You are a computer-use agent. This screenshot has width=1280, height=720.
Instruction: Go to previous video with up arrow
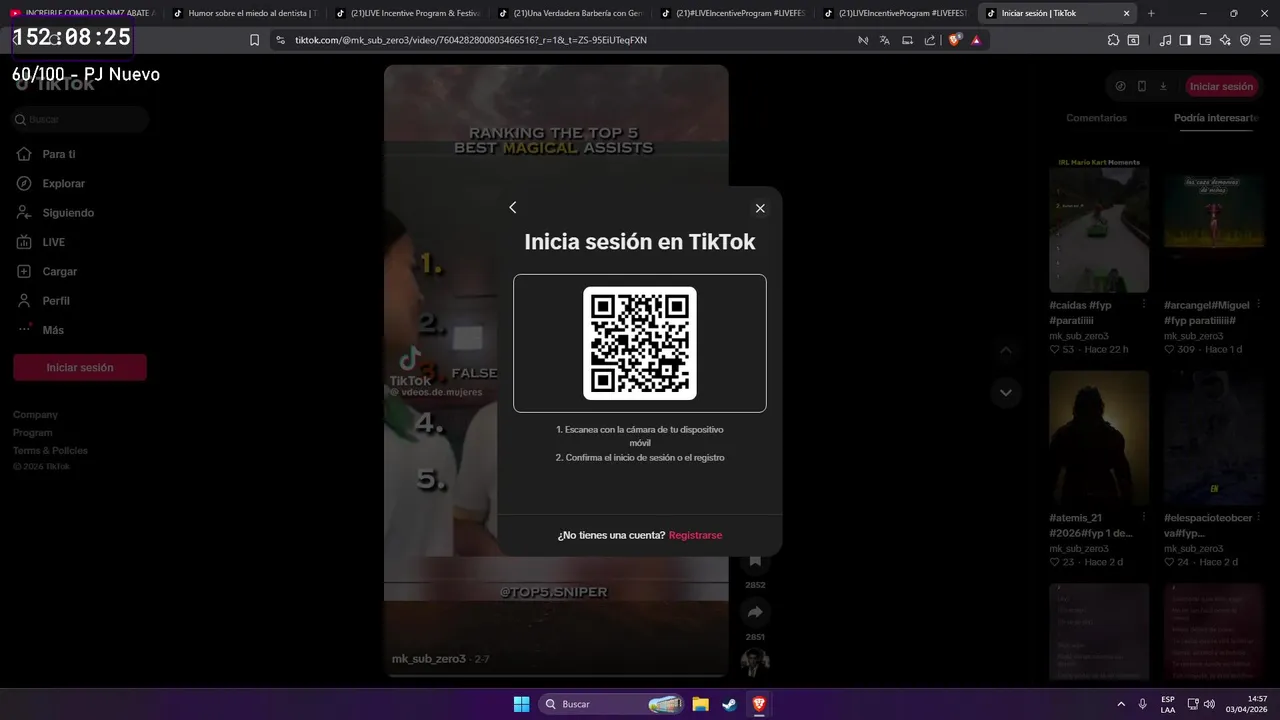pyautogui.click(x=1006, y=350)
